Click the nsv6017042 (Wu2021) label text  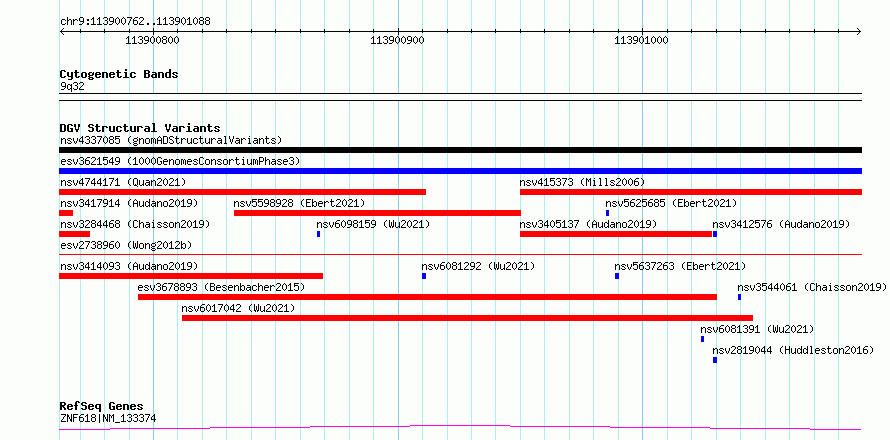[238, 308]
